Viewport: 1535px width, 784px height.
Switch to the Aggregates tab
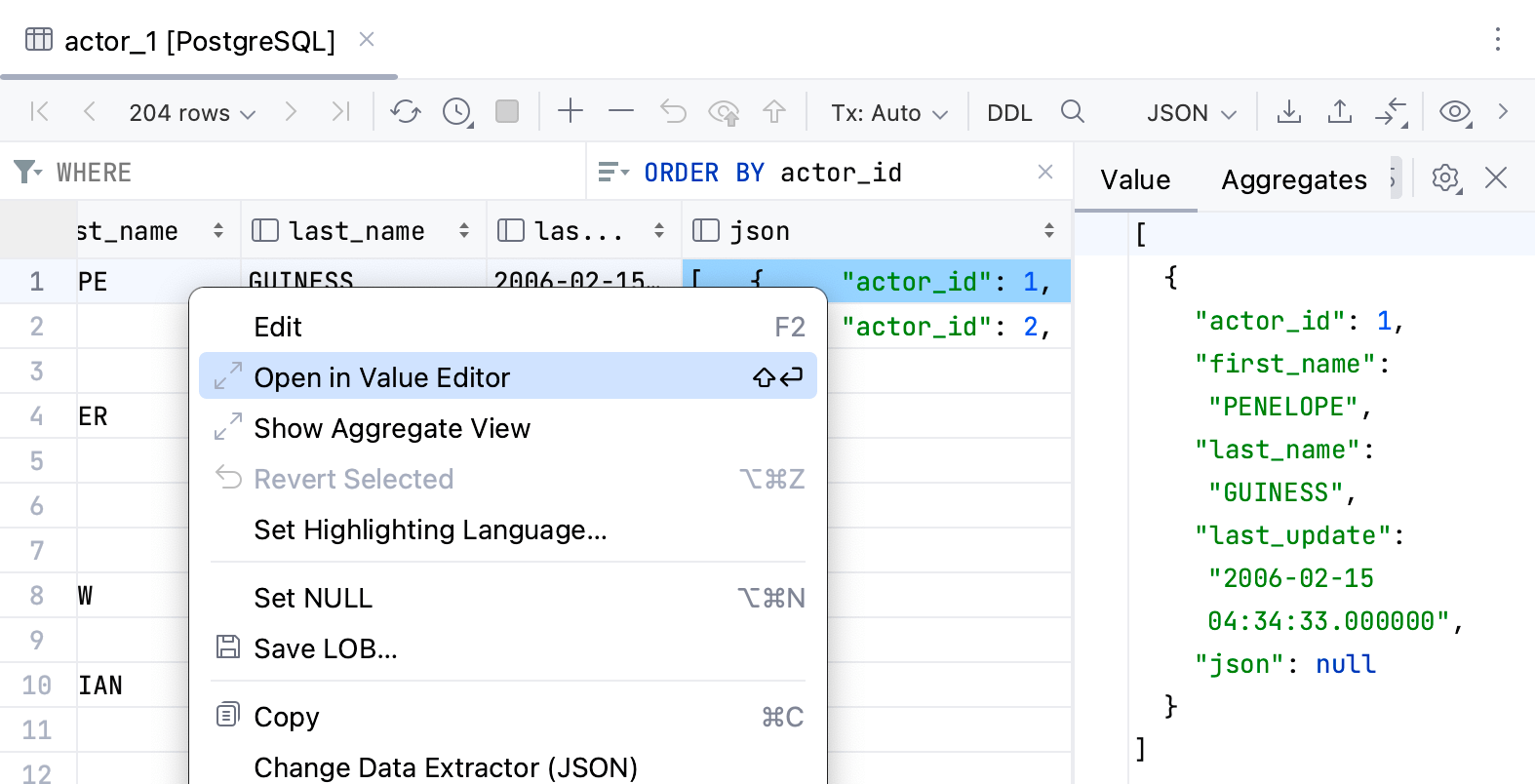[1293, 179]
